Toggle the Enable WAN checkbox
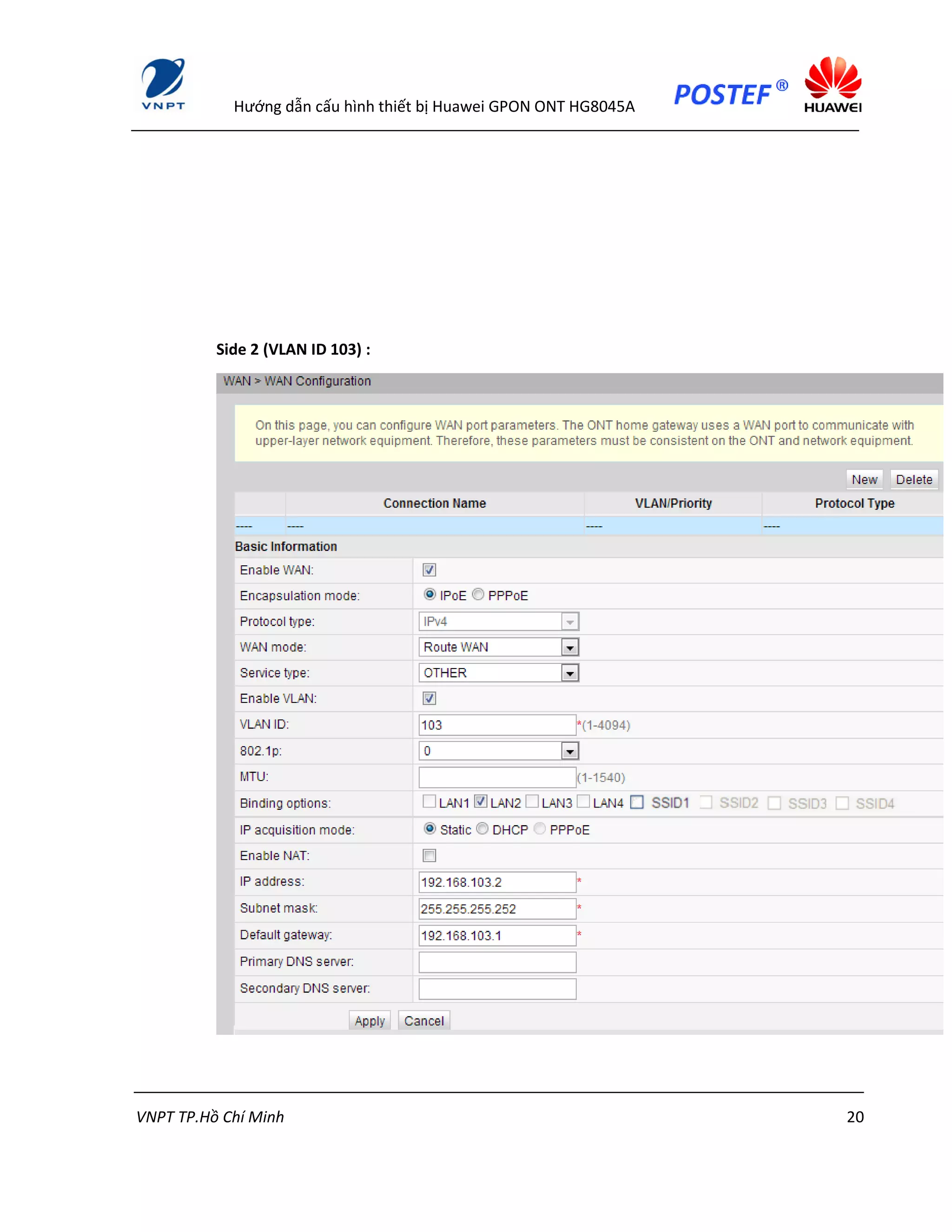The image size is (952, 1232). tap(429, 570)
